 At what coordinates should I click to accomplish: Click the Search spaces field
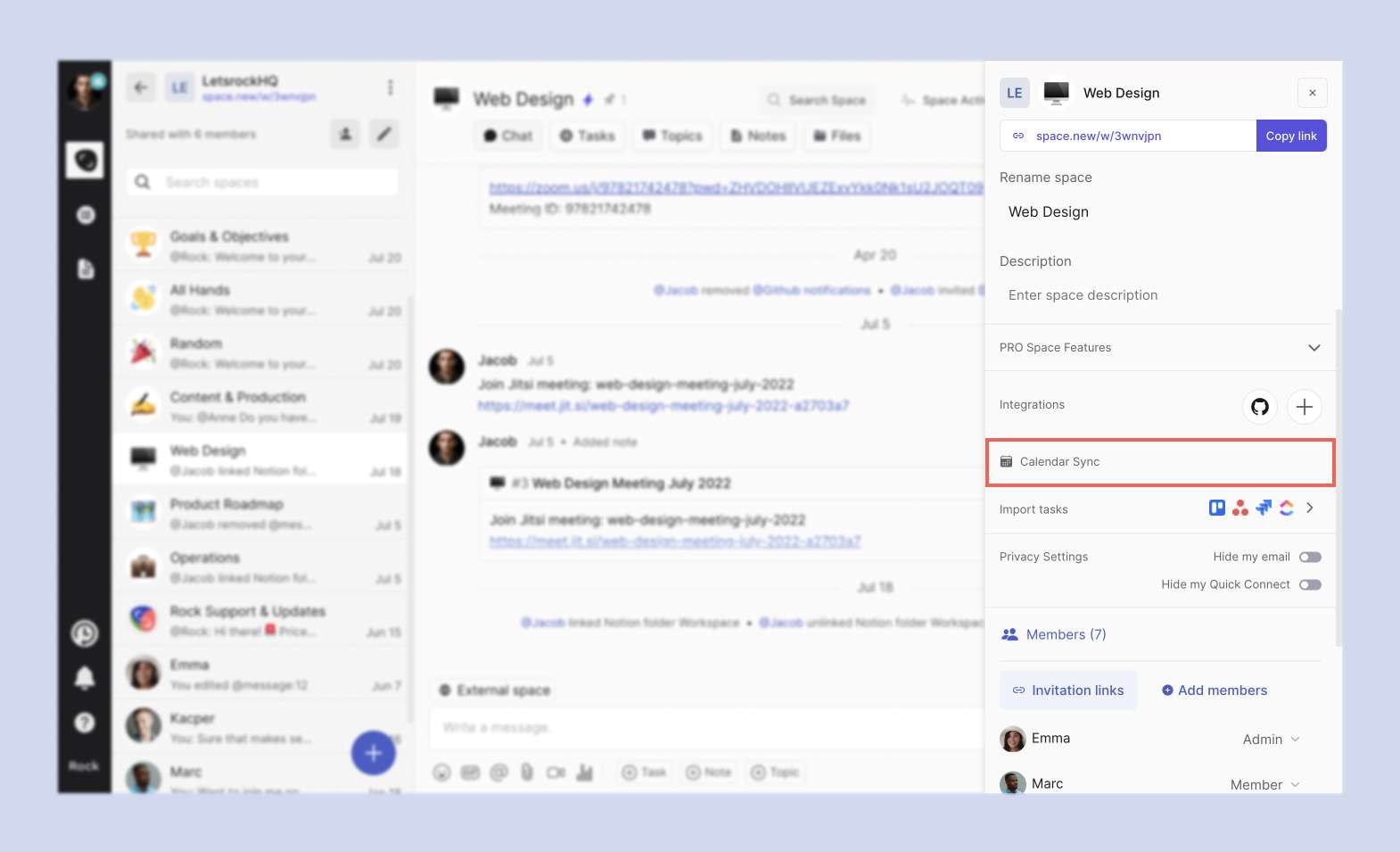click(262, 182)
